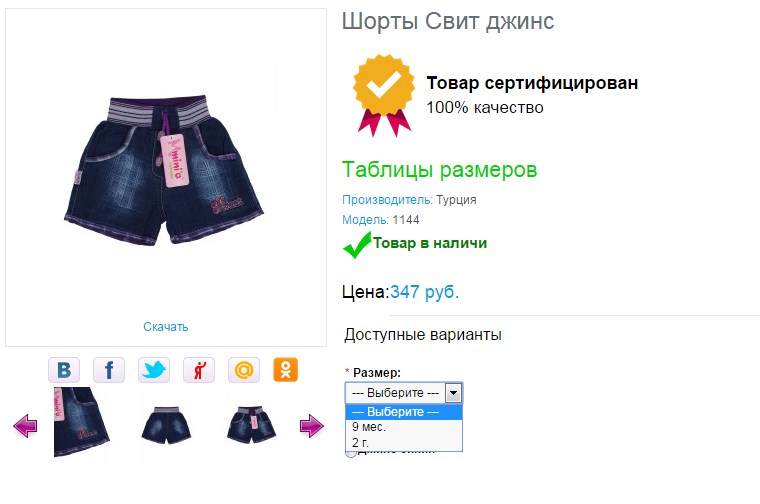Click the main product image of shorts
This screenshot has width=760, height=504.
click(164, 170)
